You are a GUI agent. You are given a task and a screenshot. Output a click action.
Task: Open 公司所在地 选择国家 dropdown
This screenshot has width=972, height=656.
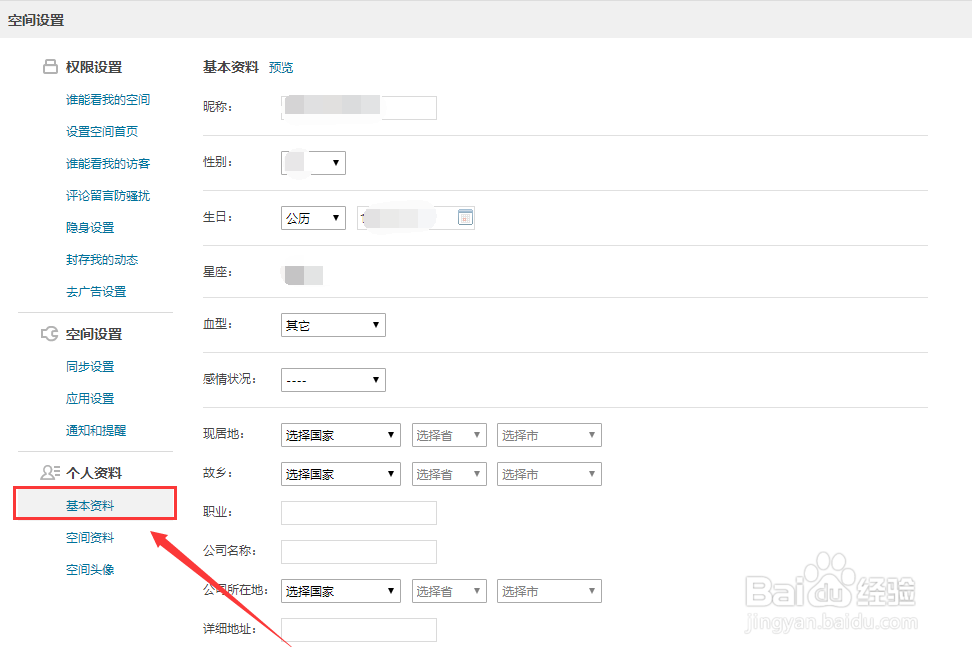point(340,591)
